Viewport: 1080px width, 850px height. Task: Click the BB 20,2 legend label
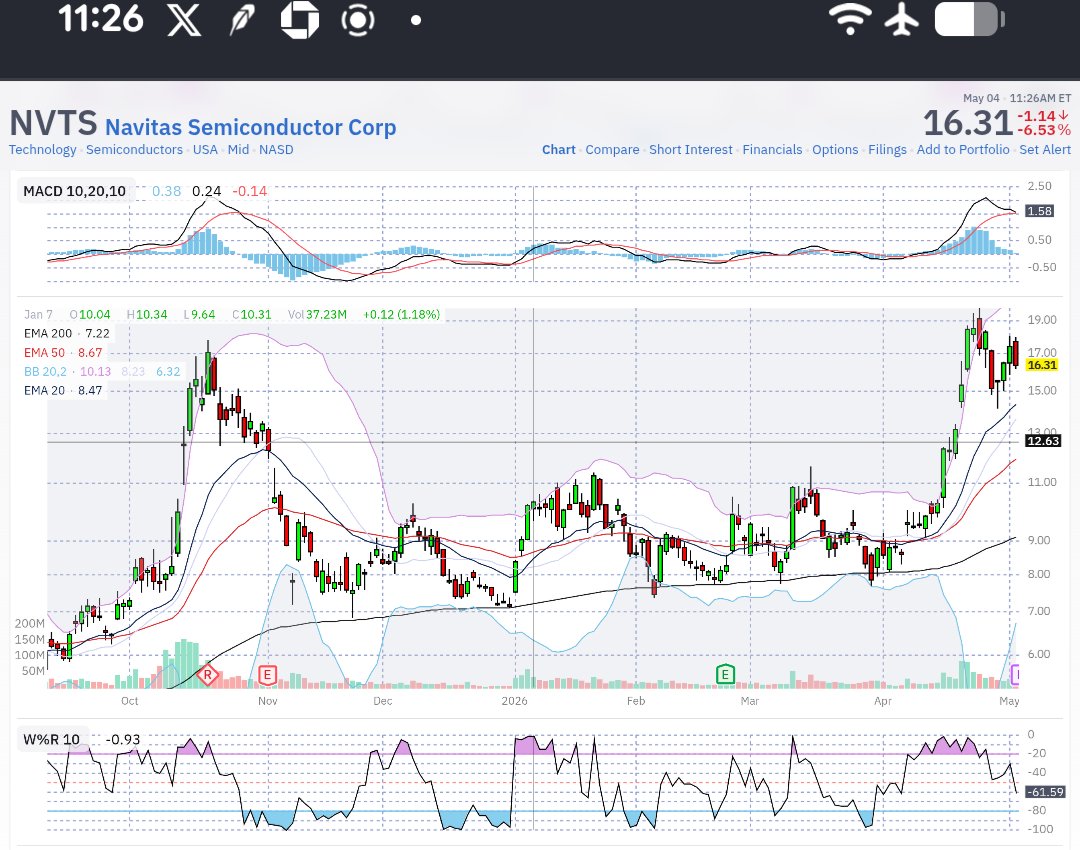click(x=45, y=371)
